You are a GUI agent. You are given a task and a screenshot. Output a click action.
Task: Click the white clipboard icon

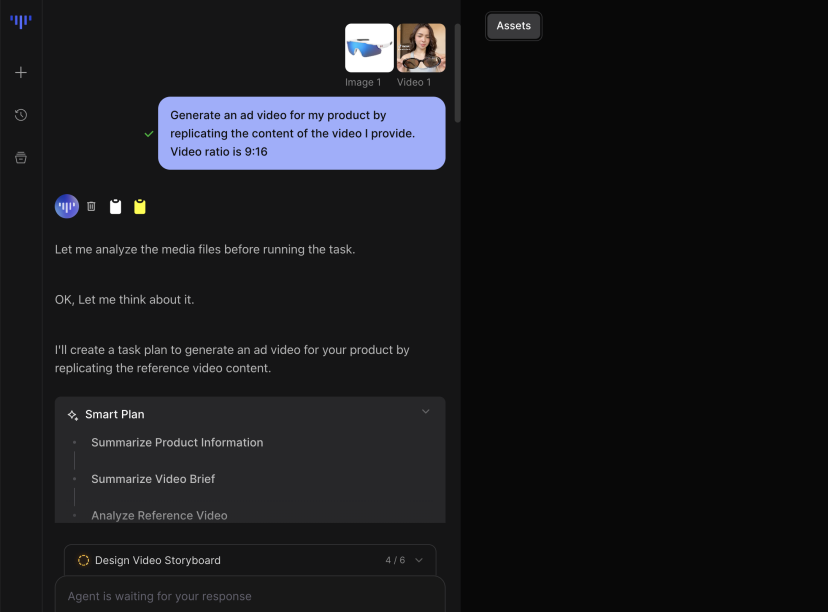coord(116,206)
